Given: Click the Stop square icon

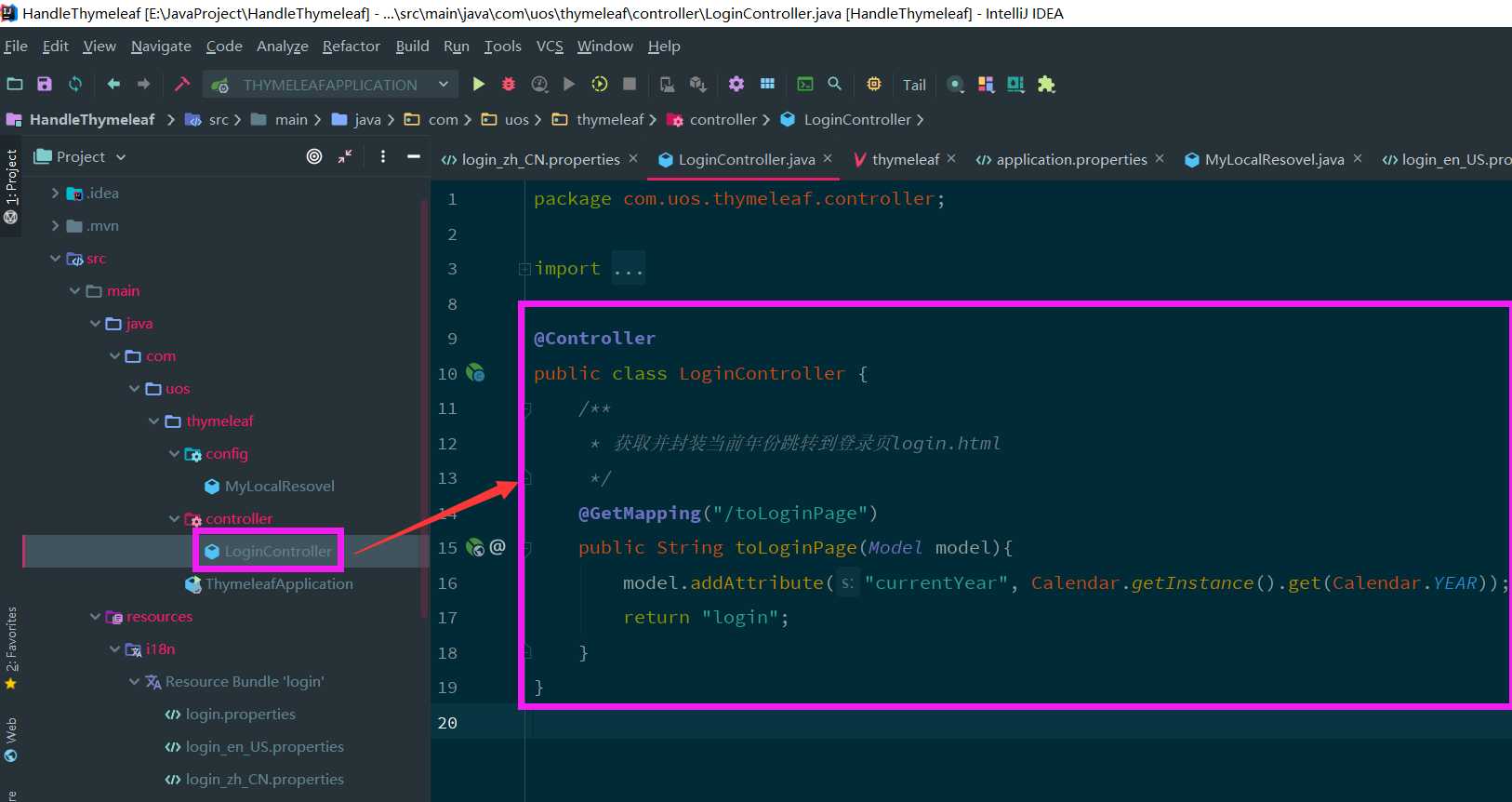Looking at the screenshot, I should [630, 84].
